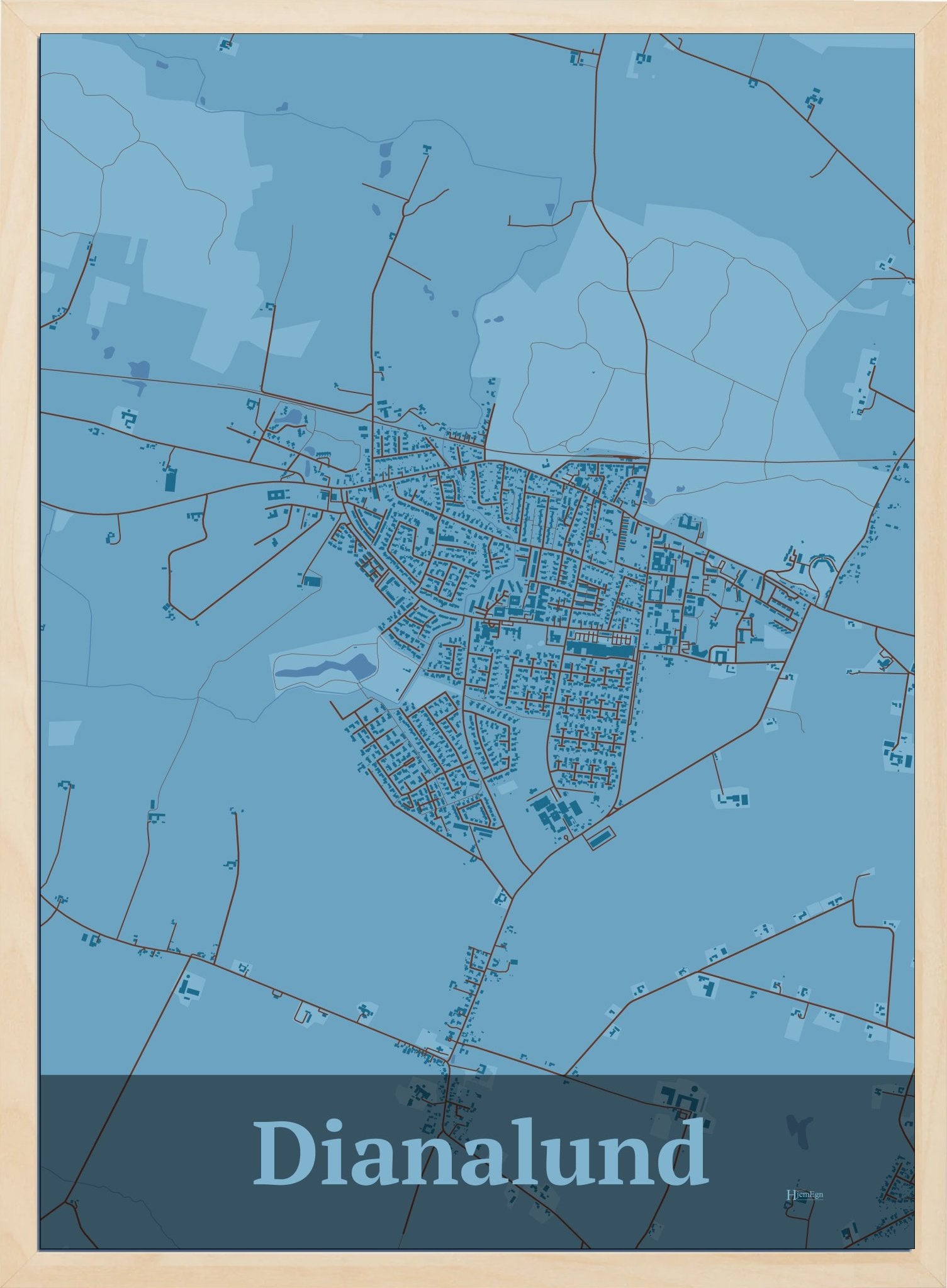Screen dimensions: 947x1288
Task: Click the HjemEgn logo watermark
Action: point(805,1194)
